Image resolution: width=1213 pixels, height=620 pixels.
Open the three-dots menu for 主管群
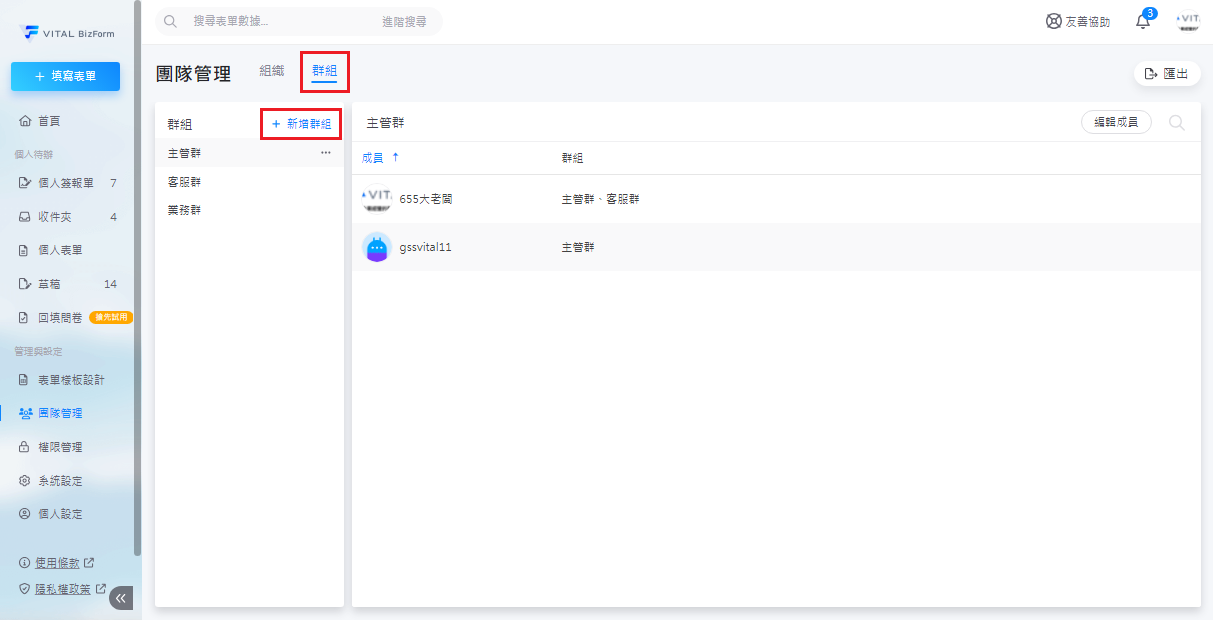point(326,153)
